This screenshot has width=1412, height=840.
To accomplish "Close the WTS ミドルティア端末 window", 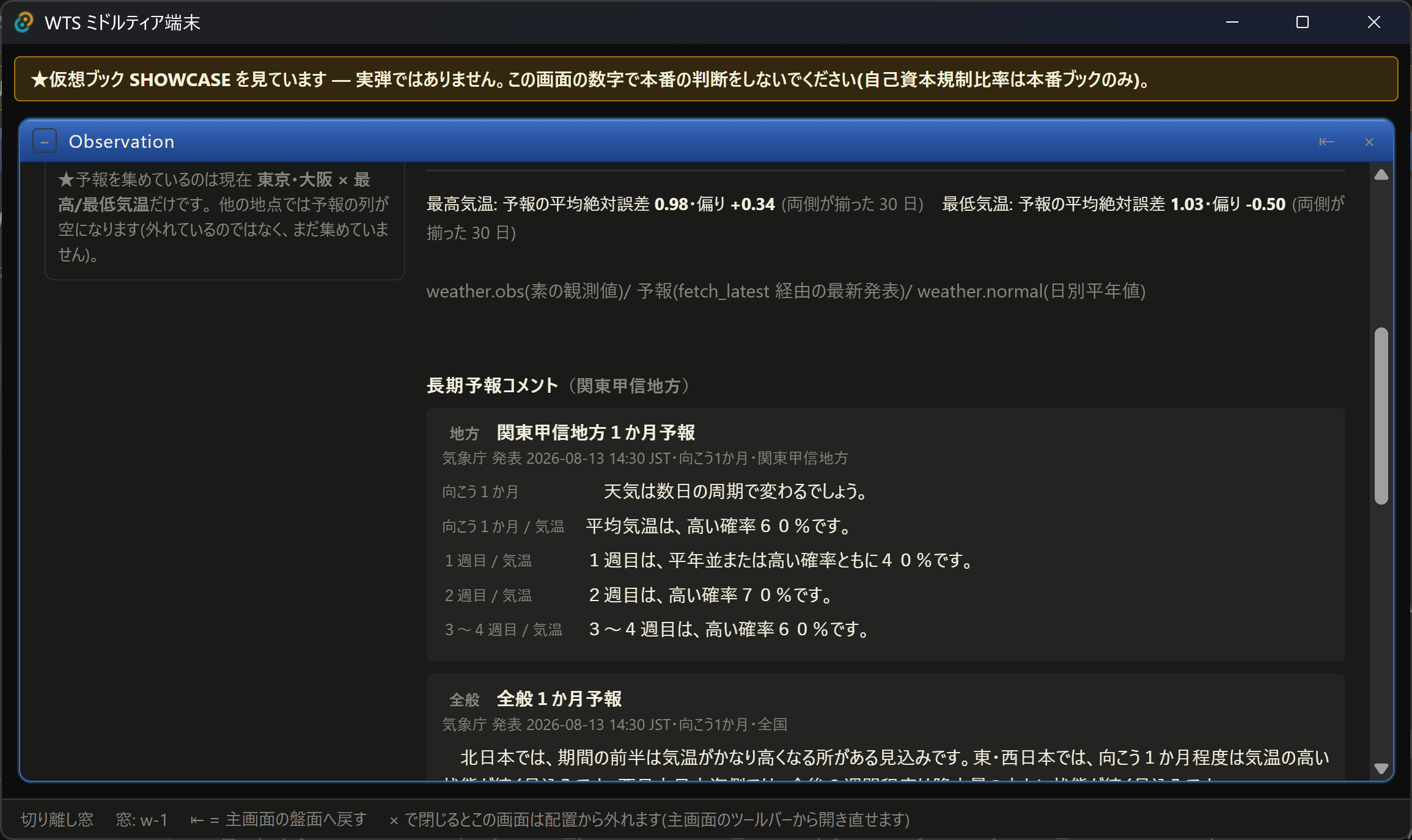I will tap(1374, 22).
